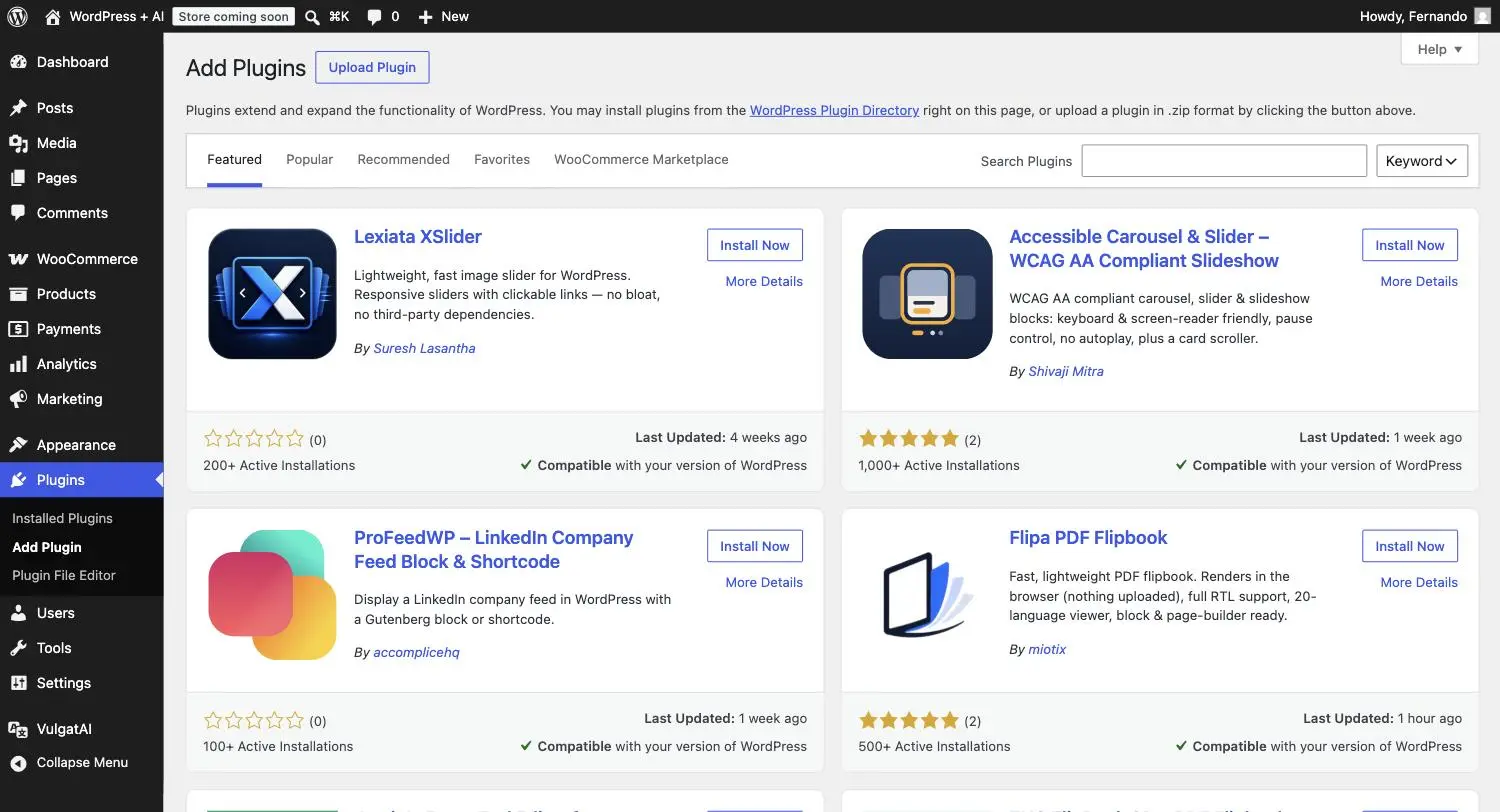
Task: Switch to the Popular tab
Action: coord(309,160)
